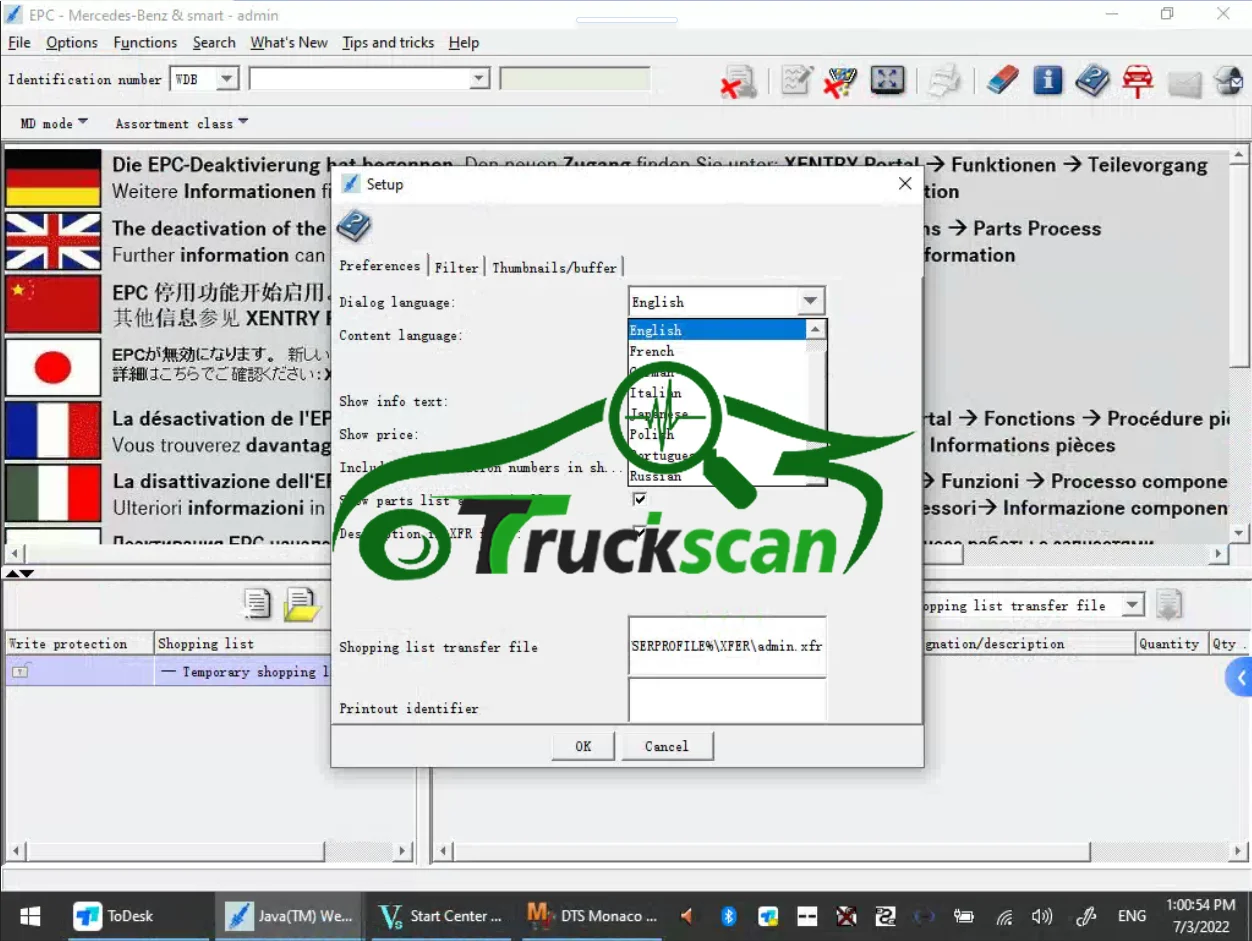The height and width of the screenshot is (941, 1252).
Task: Click the battery tray icon
Action: click(964, 916)
